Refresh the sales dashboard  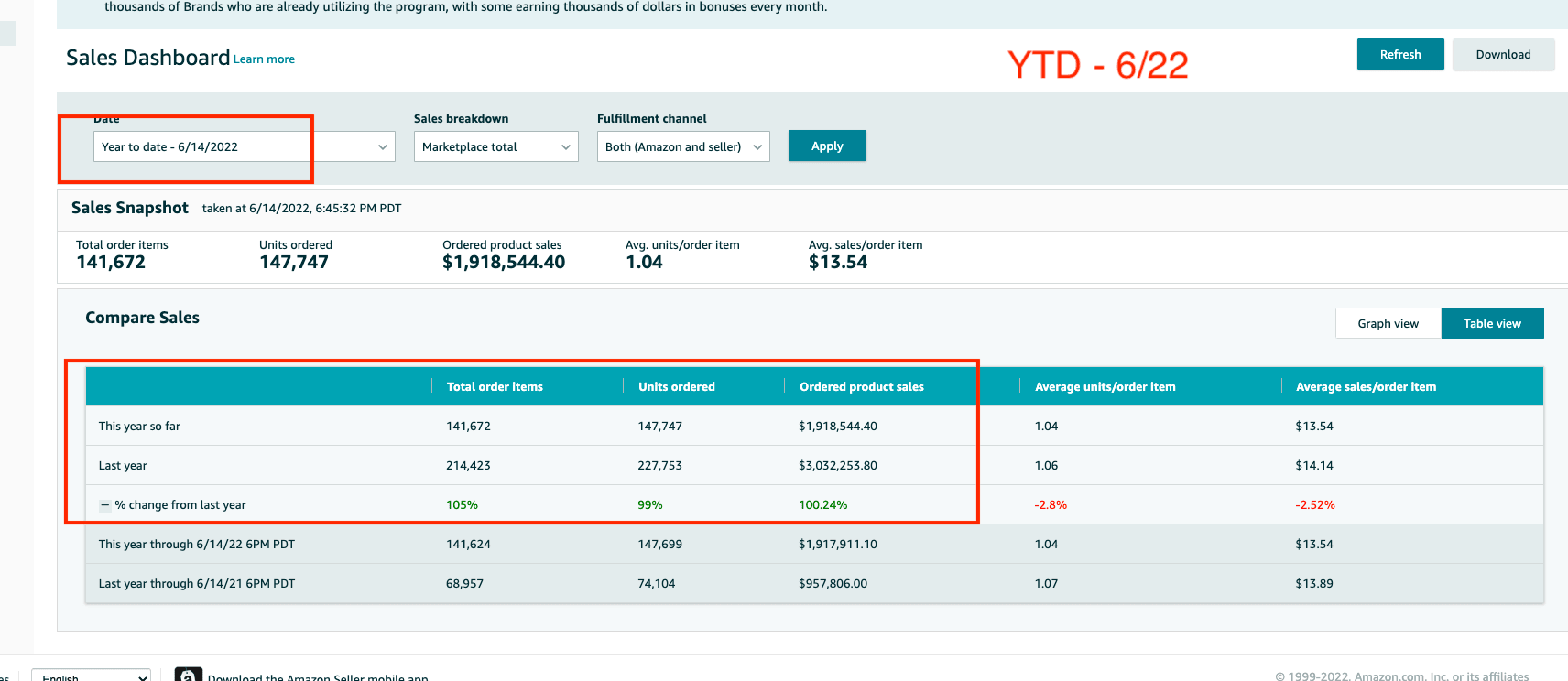tap(1400, 54)
